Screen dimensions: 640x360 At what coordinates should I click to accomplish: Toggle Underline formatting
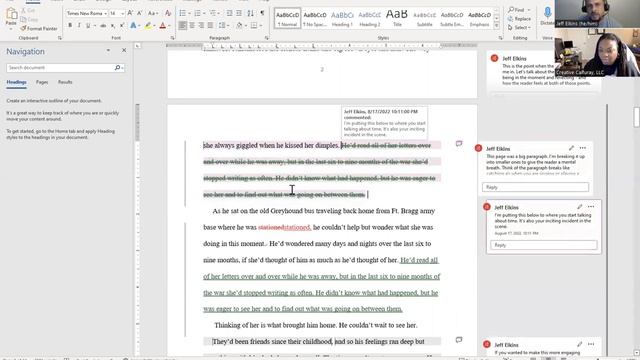click(87, 26)
